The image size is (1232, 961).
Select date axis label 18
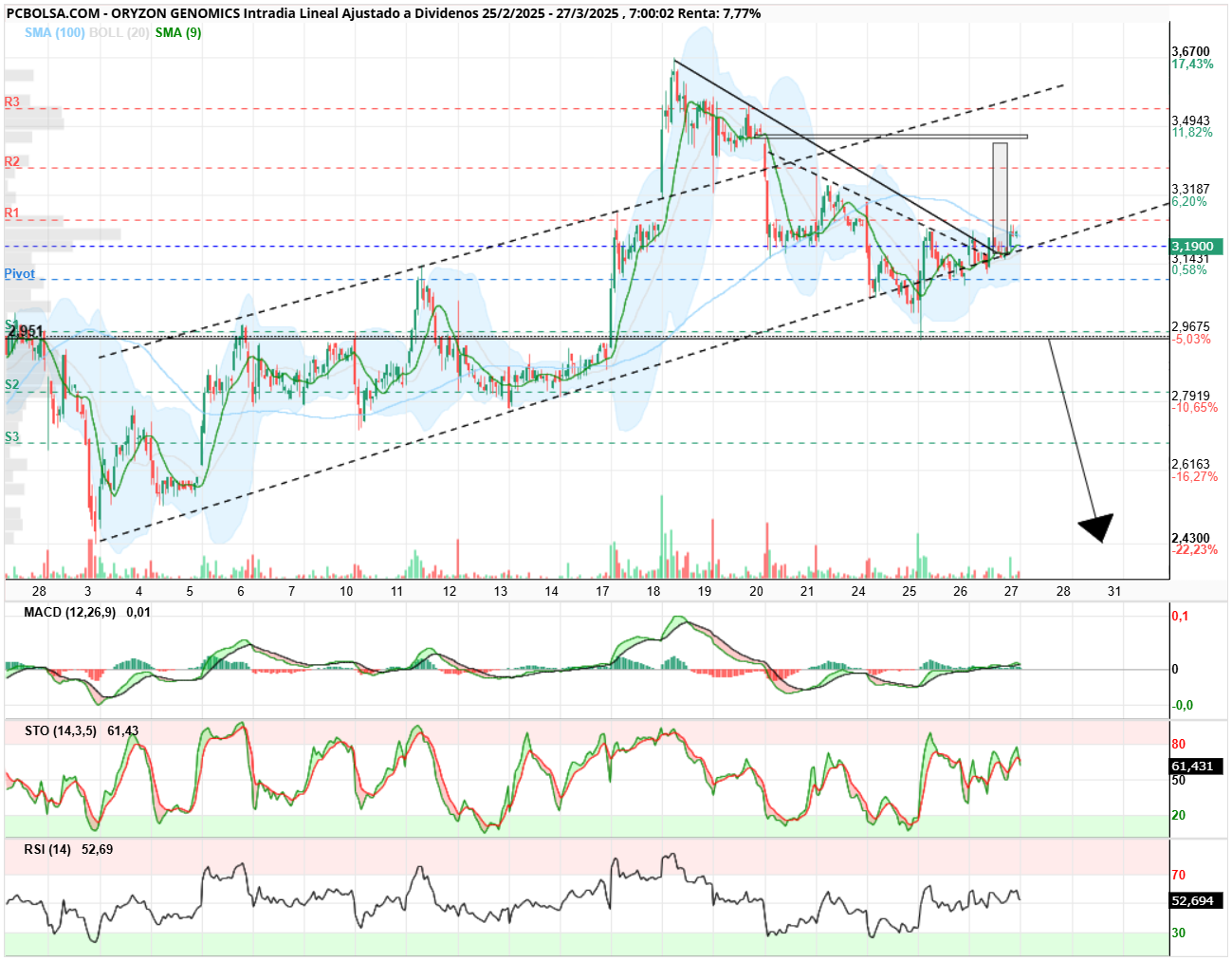coord(653,591)
